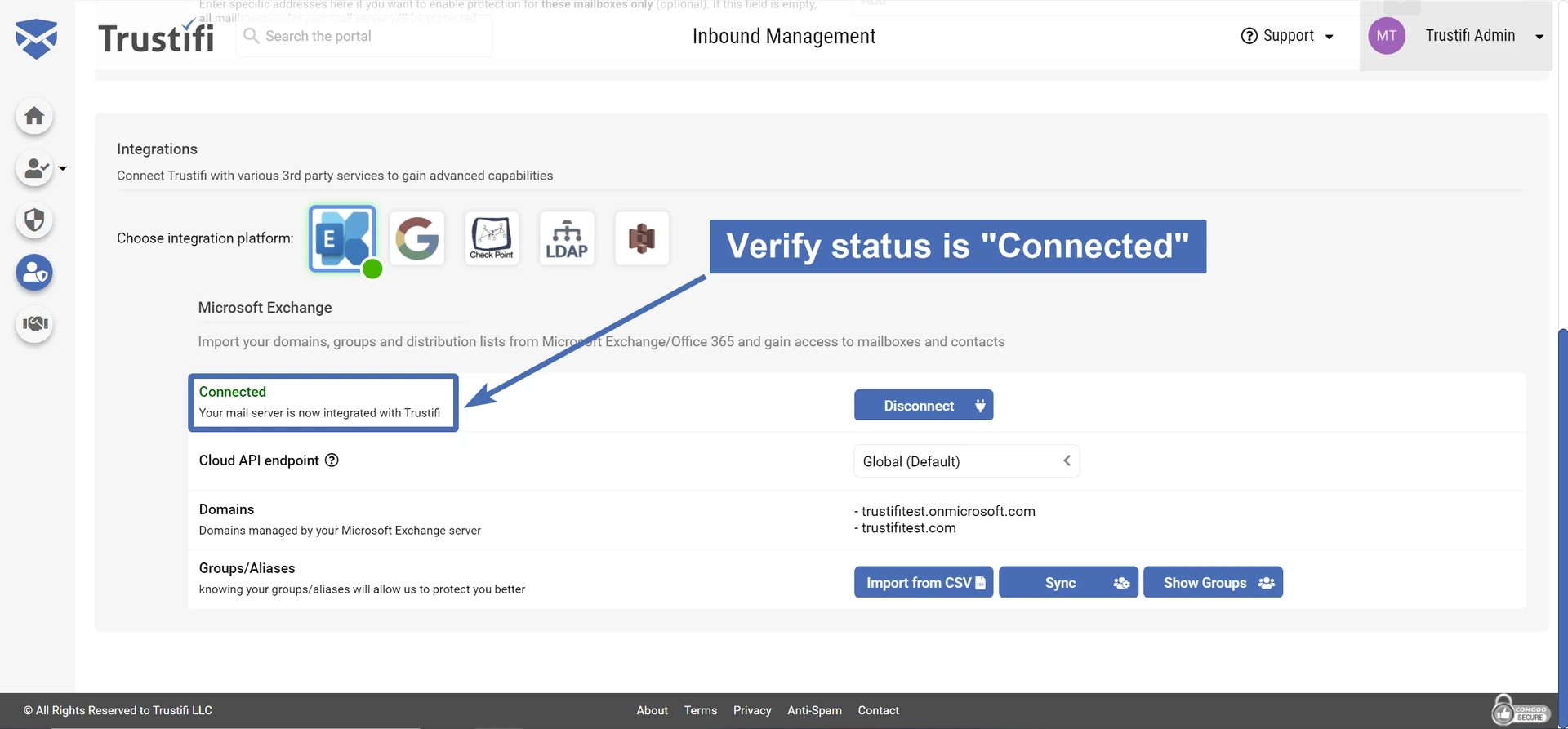Image resolution: width=1568 pixels, height=729 pixels.
Task: Open the Home sidebar icon
Action: point(34,116)
